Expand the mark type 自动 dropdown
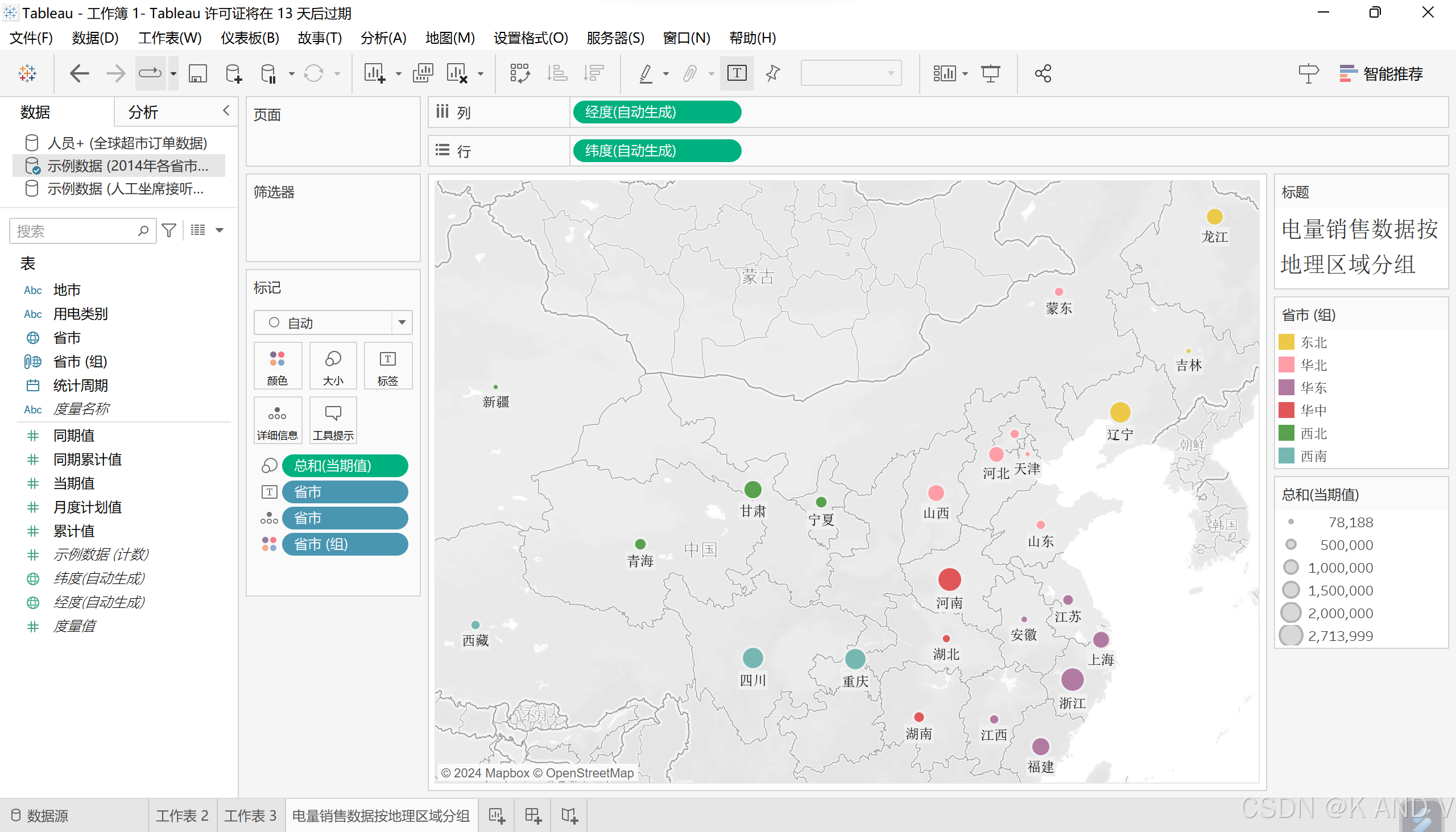 click(x=402, y=323)
